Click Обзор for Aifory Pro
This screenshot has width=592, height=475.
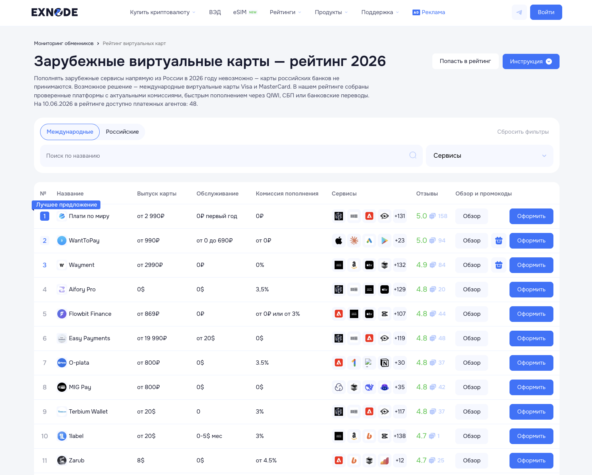[472, 289]
